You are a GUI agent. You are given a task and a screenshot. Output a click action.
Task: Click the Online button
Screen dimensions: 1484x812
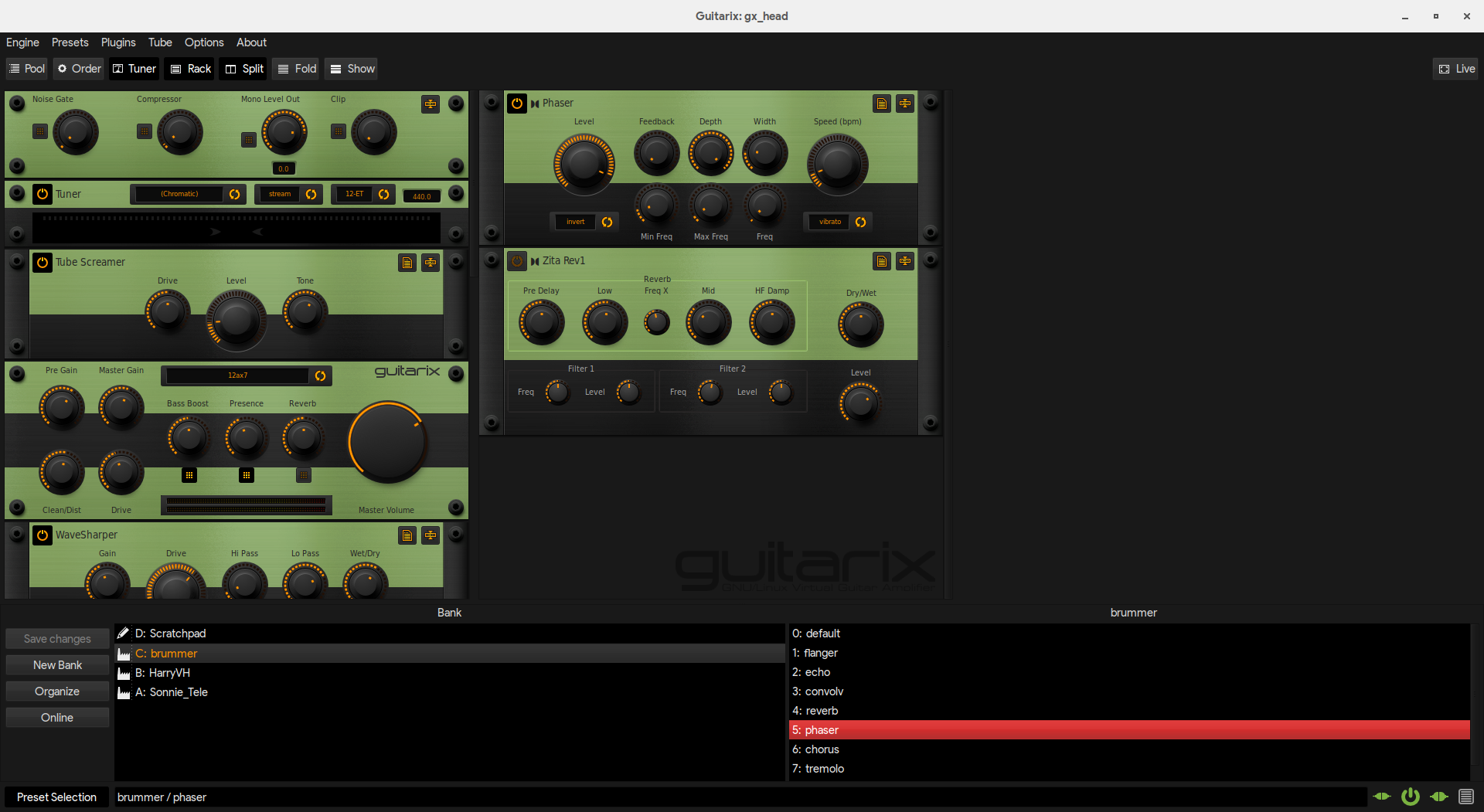tap(57, 718)
